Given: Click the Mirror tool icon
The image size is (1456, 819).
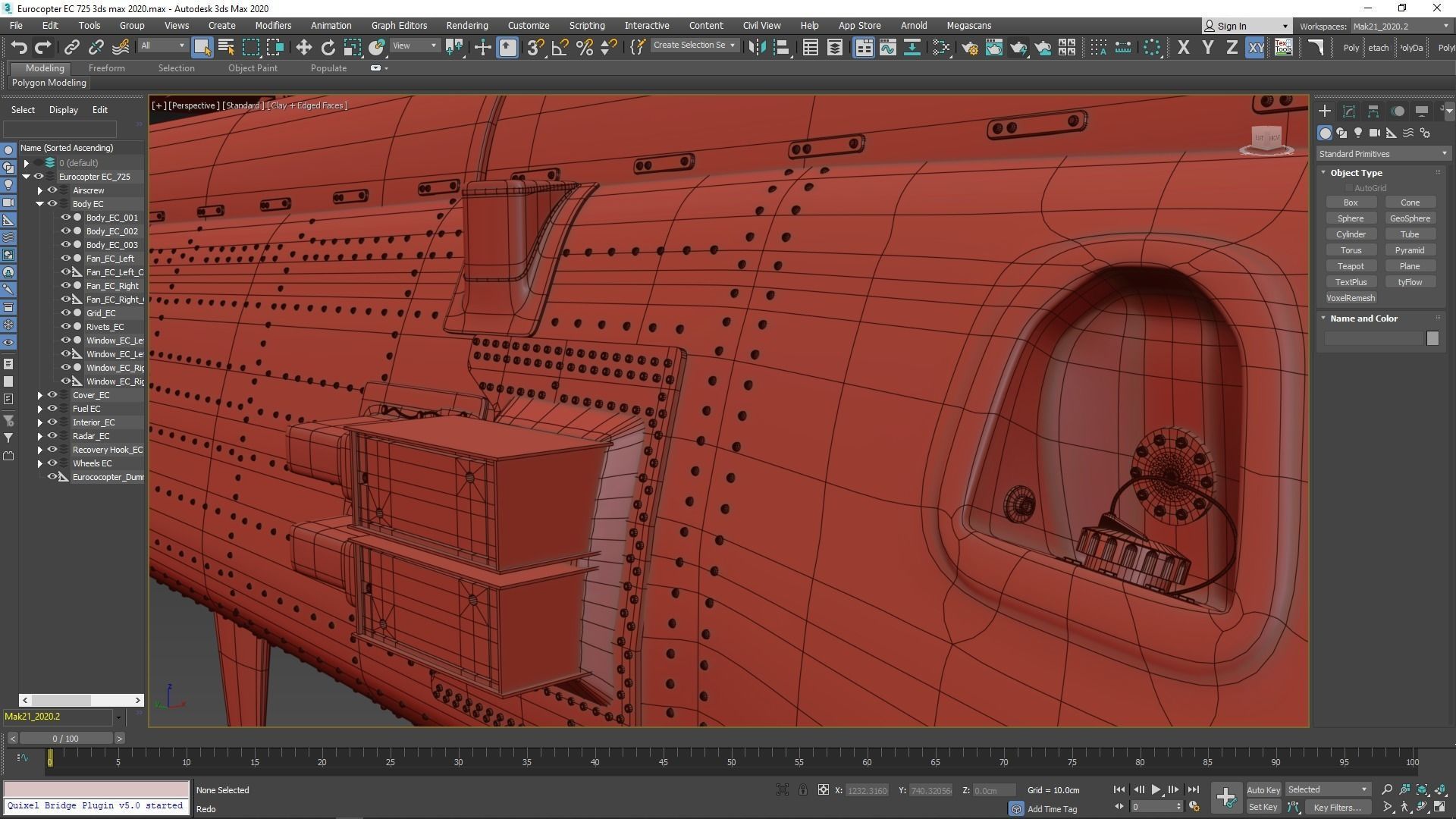Looking at the screenshot, I should point(756,48).
